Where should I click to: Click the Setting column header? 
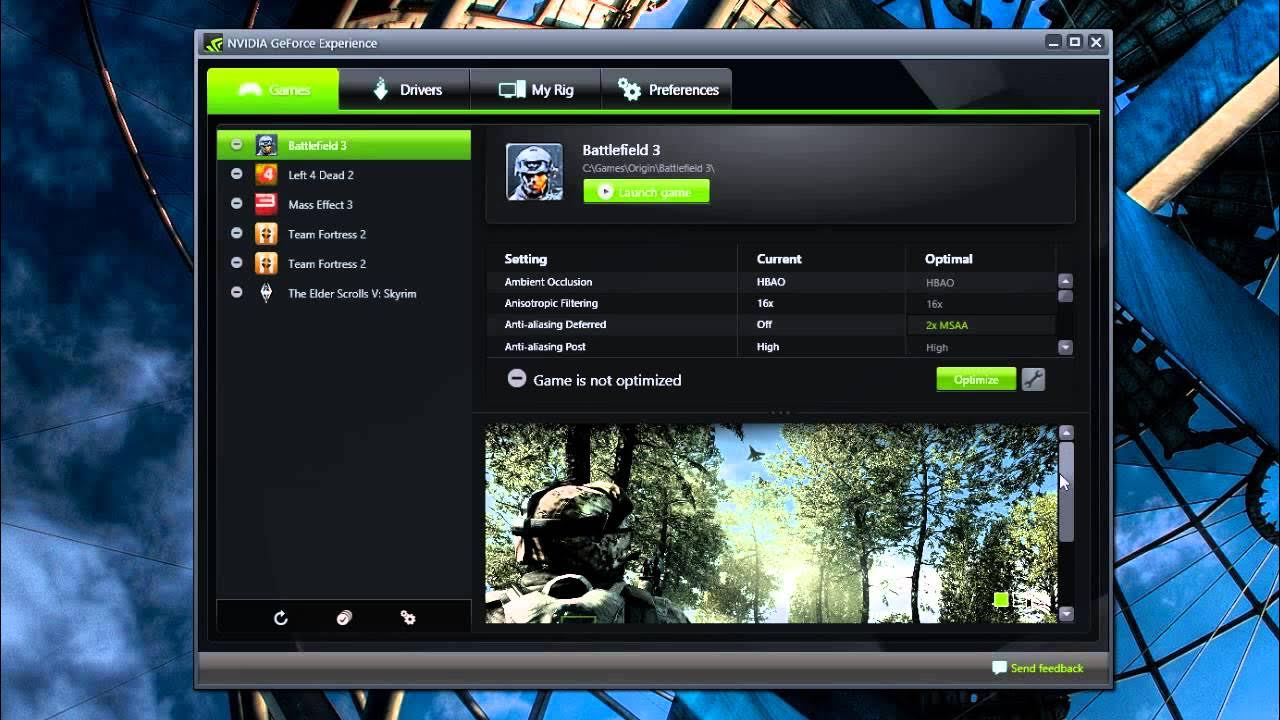(x=526, y=259)
